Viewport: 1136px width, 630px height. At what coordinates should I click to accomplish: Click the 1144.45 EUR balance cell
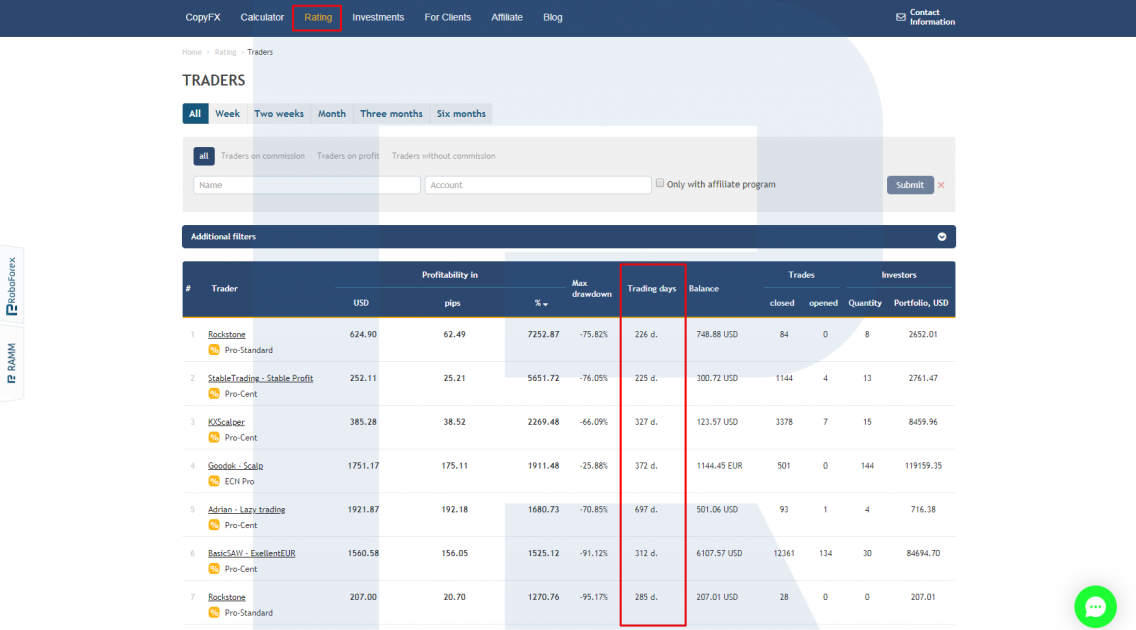coord(719,466)
